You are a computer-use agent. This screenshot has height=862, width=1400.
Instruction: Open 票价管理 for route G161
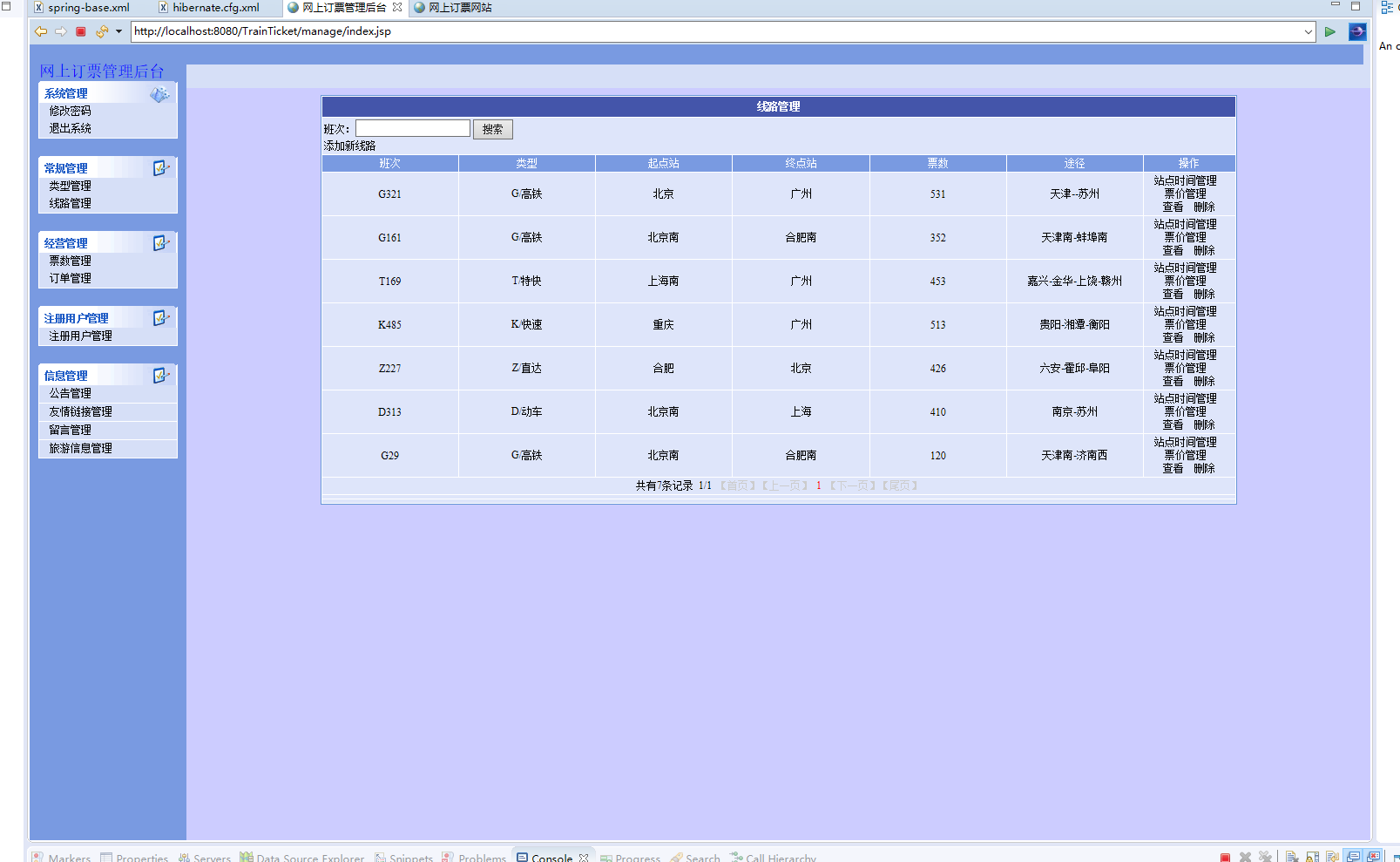click(1185, 237)
